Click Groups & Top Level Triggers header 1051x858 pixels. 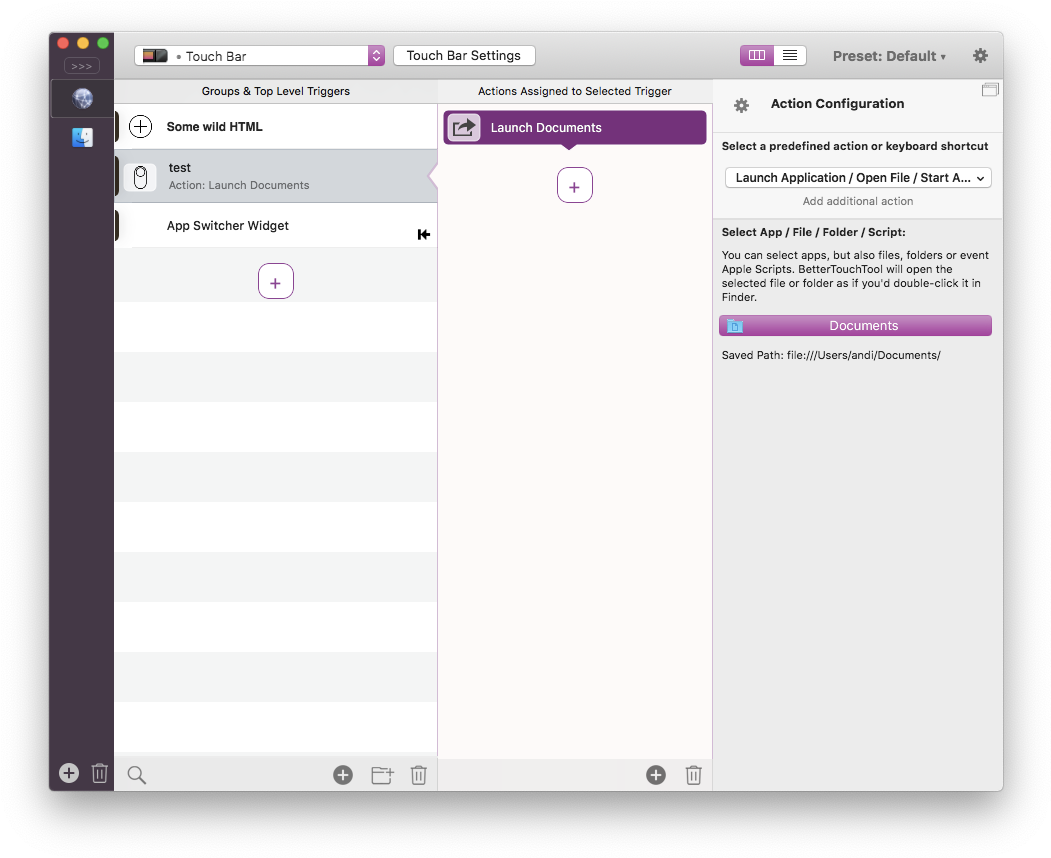click(275, 91)
